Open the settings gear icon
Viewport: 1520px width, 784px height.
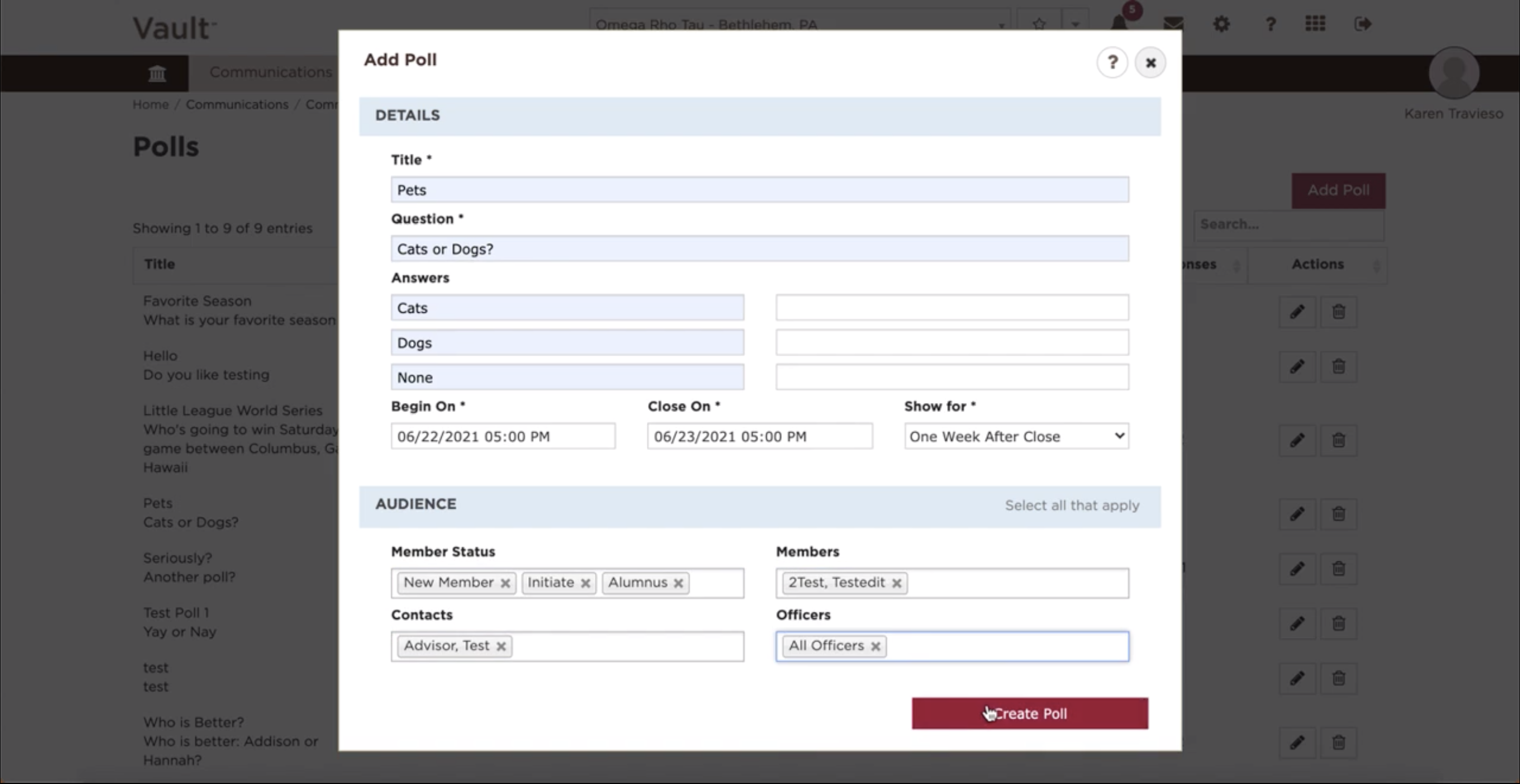(1221, 24)
